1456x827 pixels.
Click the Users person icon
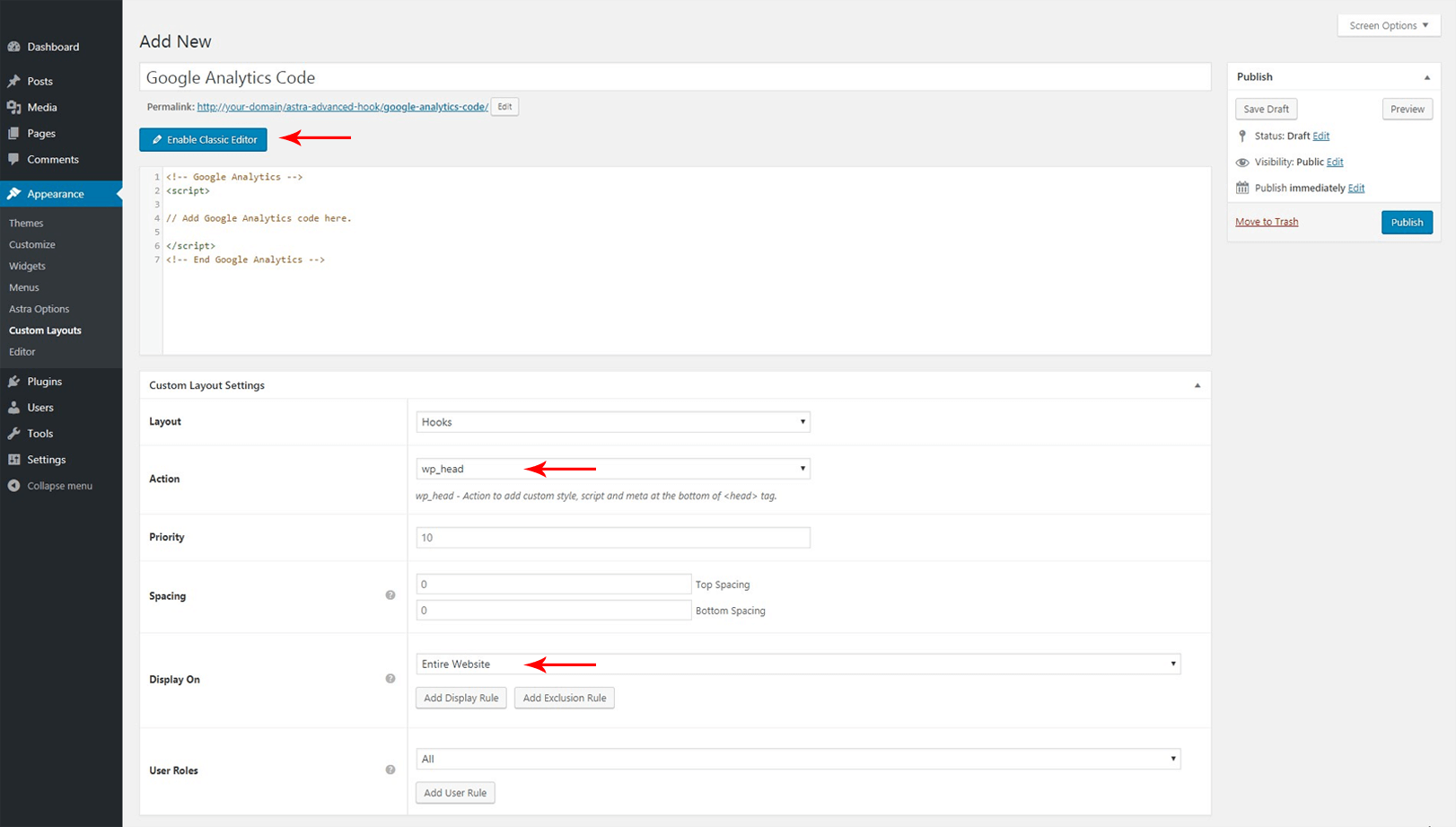pyautogui.click(x=13, y=408)
